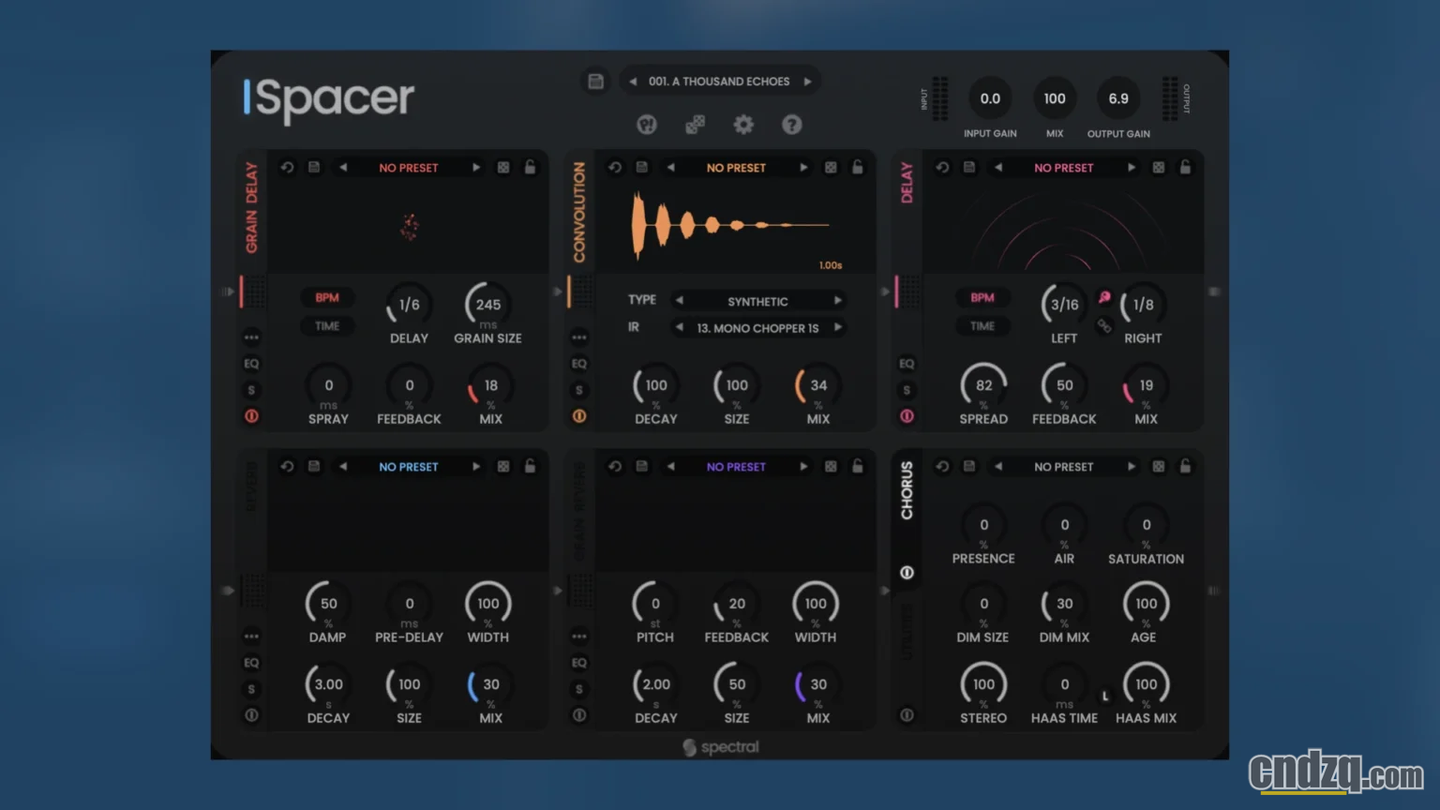Open Convolution module EQ

(579, 363)
